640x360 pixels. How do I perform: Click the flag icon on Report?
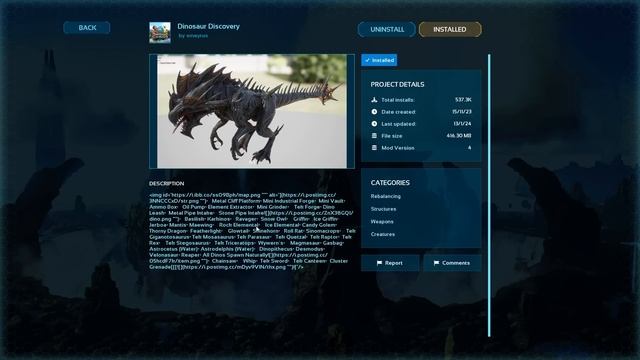[x=379, y=263]
